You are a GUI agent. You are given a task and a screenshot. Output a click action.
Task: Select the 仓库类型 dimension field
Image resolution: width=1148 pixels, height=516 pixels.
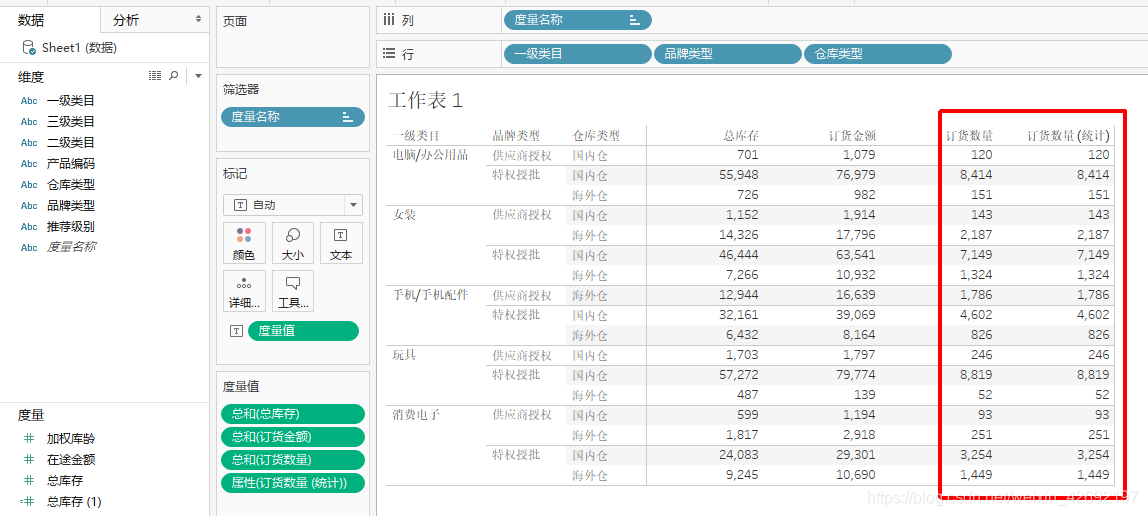click(x=70, y=184)
